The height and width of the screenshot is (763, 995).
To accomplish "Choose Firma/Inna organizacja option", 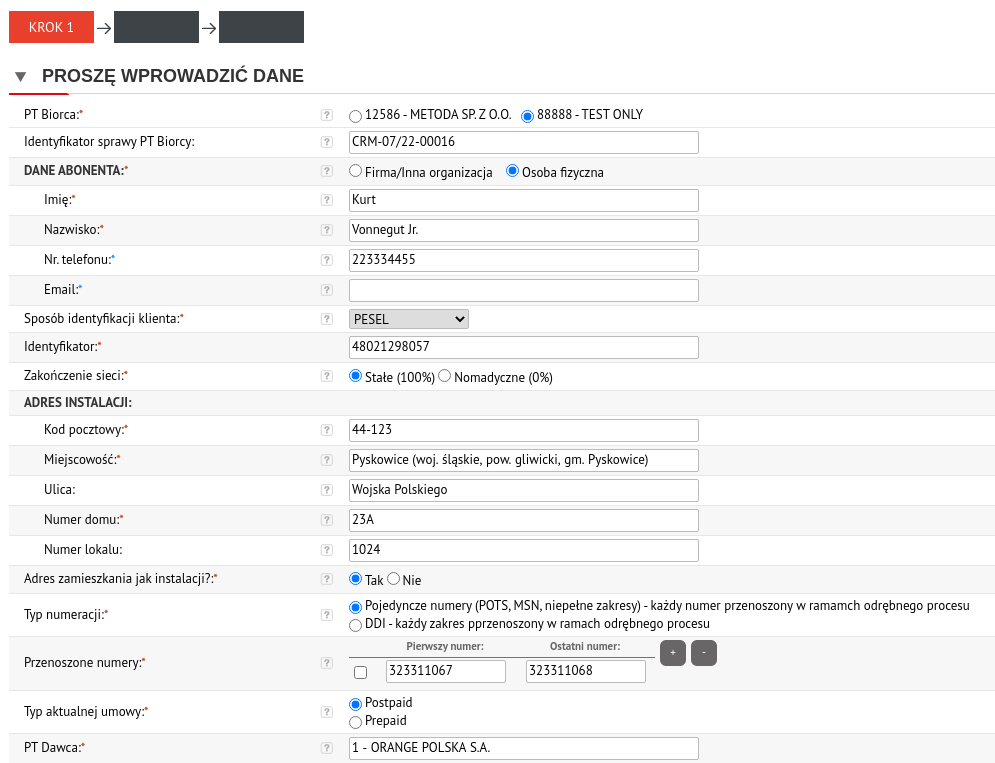I will click(x=355, y=171).
